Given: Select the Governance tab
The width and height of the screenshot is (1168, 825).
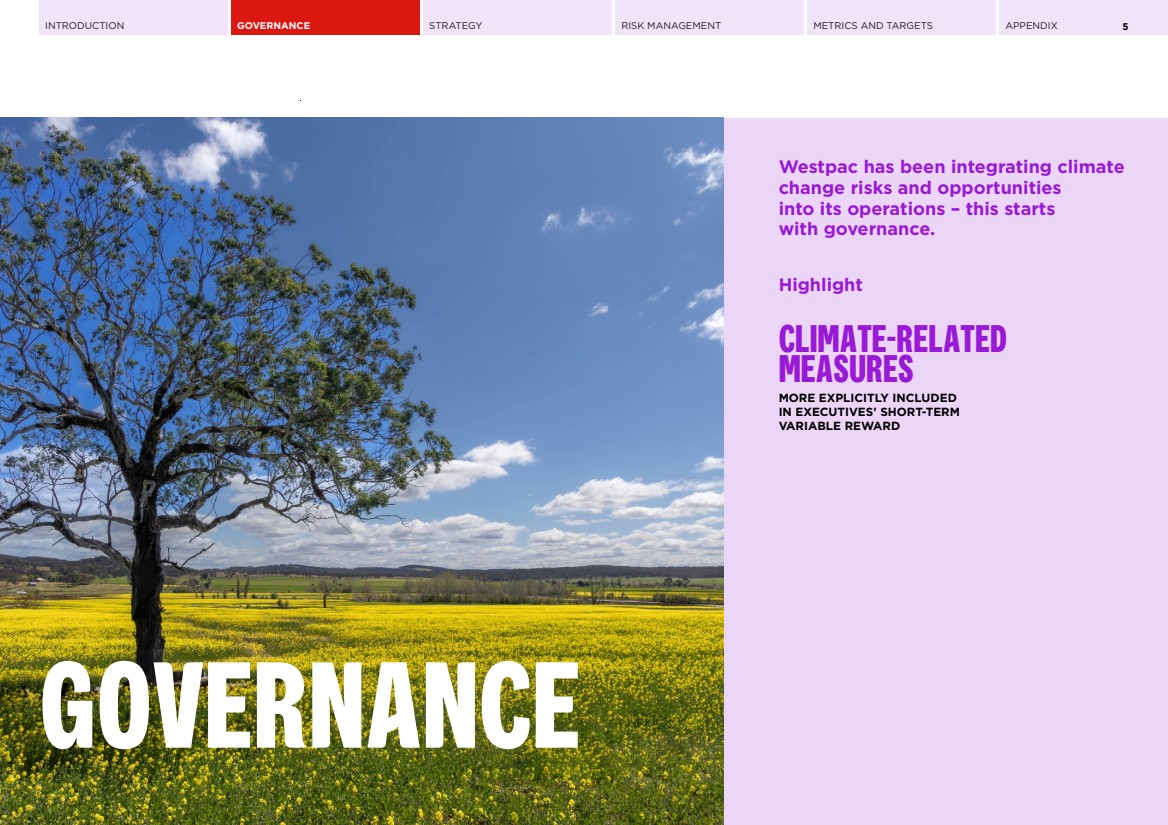Looking at the screenshot, I should 326,17.
